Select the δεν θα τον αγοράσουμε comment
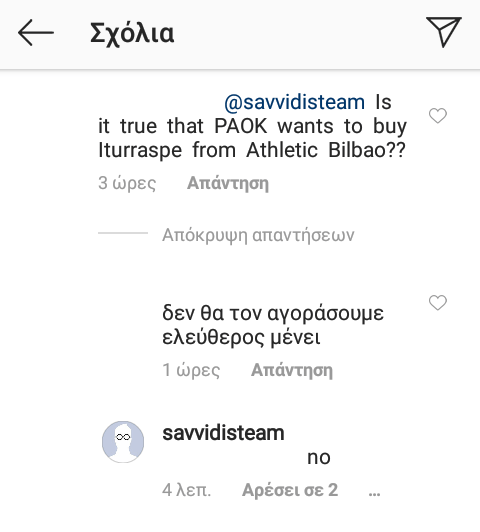The image size is (480, 532). pyautogui.click(x=273, y=325)
